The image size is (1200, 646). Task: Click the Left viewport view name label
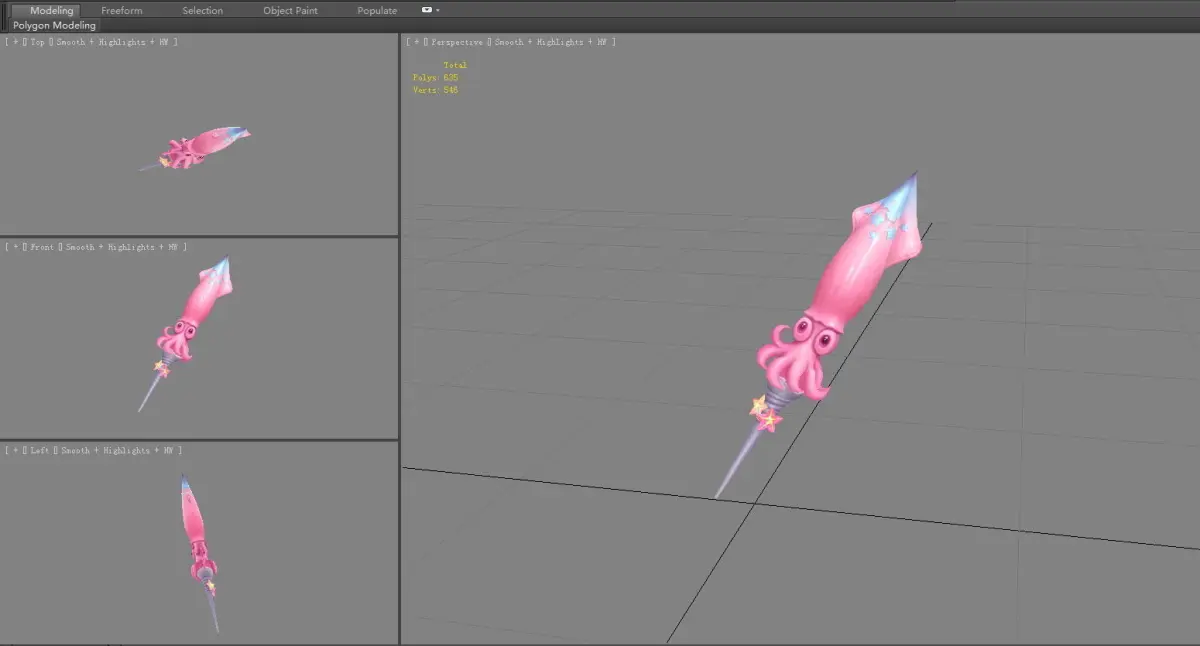coord(40,451)
